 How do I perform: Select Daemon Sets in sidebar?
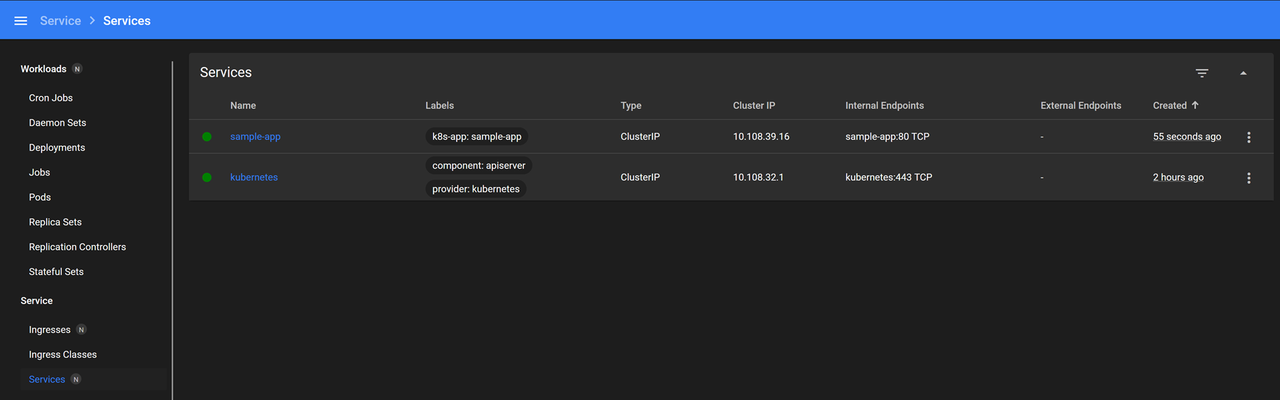click(57, 123)
